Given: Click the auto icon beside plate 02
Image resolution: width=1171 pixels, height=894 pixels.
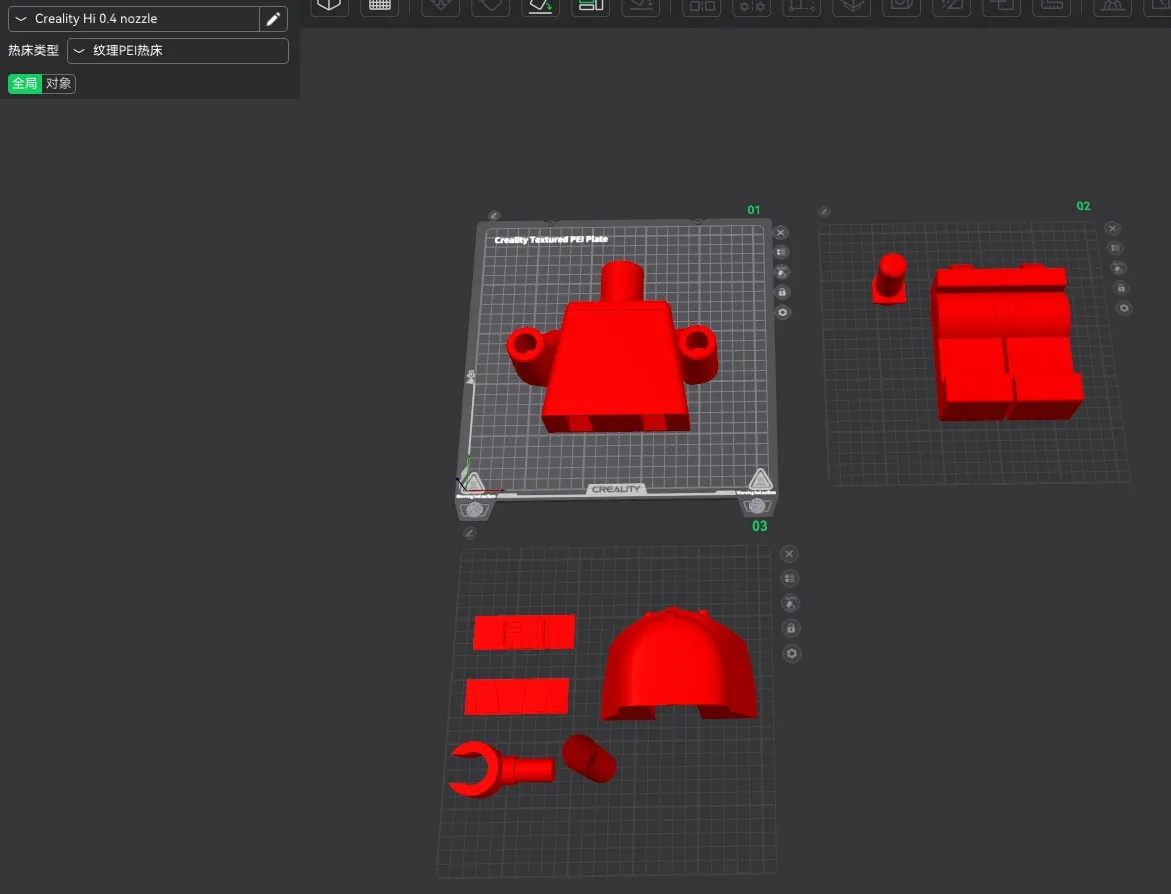Looking at the screenshot, I should coord(1118,268).
